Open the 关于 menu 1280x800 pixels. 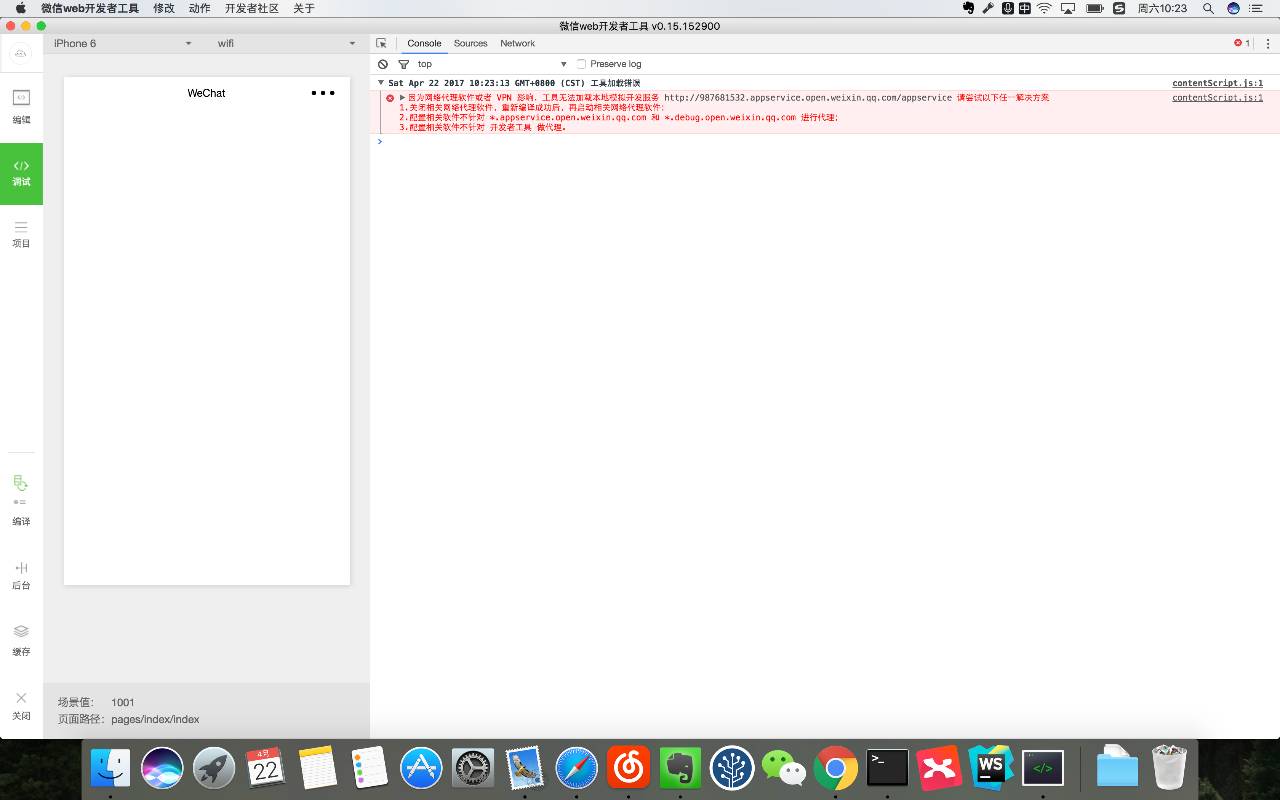pyautogui.click(x=304, y=8)
